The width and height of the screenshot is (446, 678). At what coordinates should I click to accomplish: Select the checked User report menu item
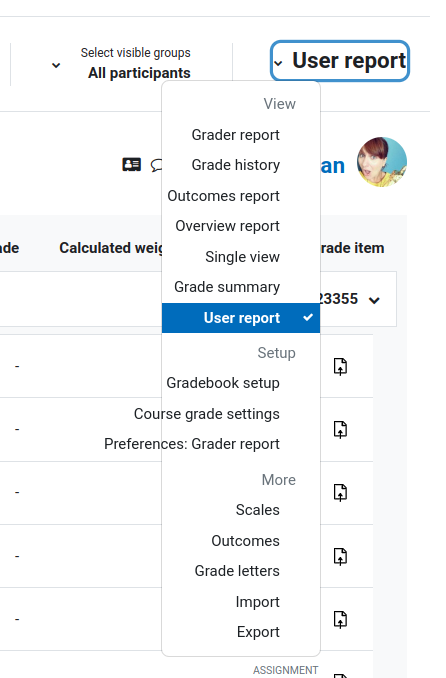241,318
